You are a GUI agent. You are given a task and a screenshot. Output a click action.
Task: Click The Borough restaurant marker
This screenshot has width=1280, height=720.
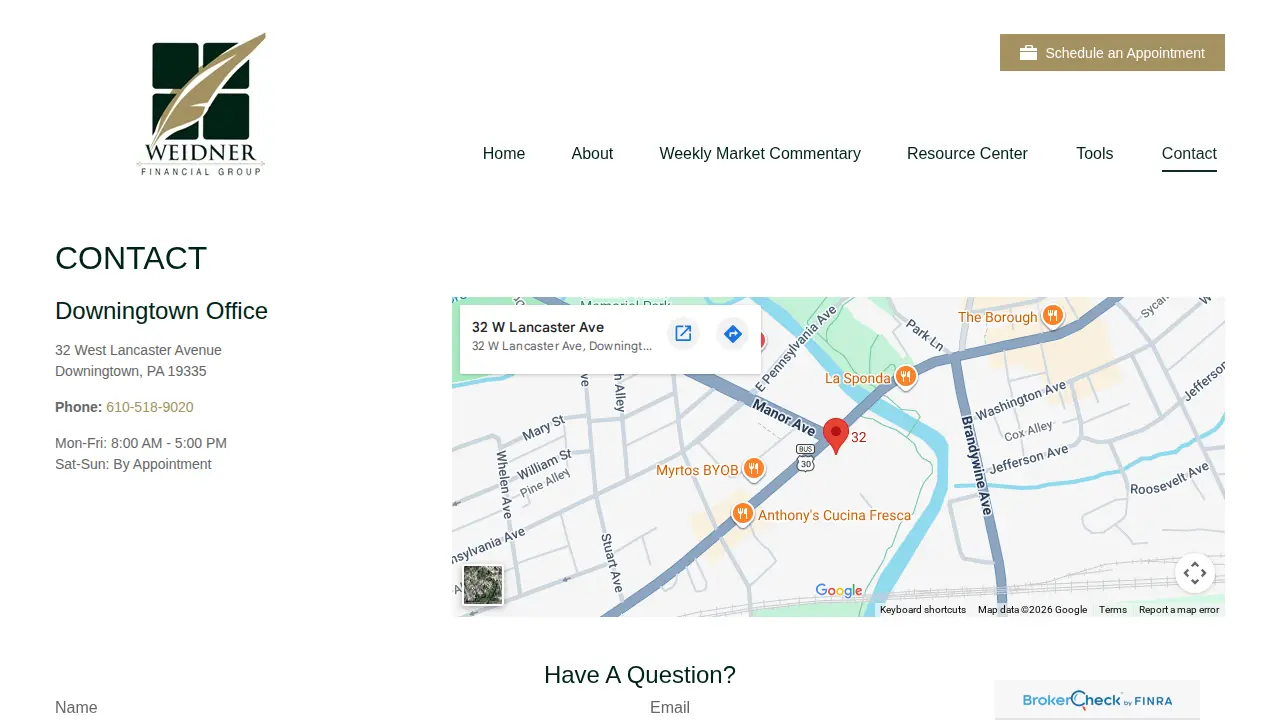1052,316
